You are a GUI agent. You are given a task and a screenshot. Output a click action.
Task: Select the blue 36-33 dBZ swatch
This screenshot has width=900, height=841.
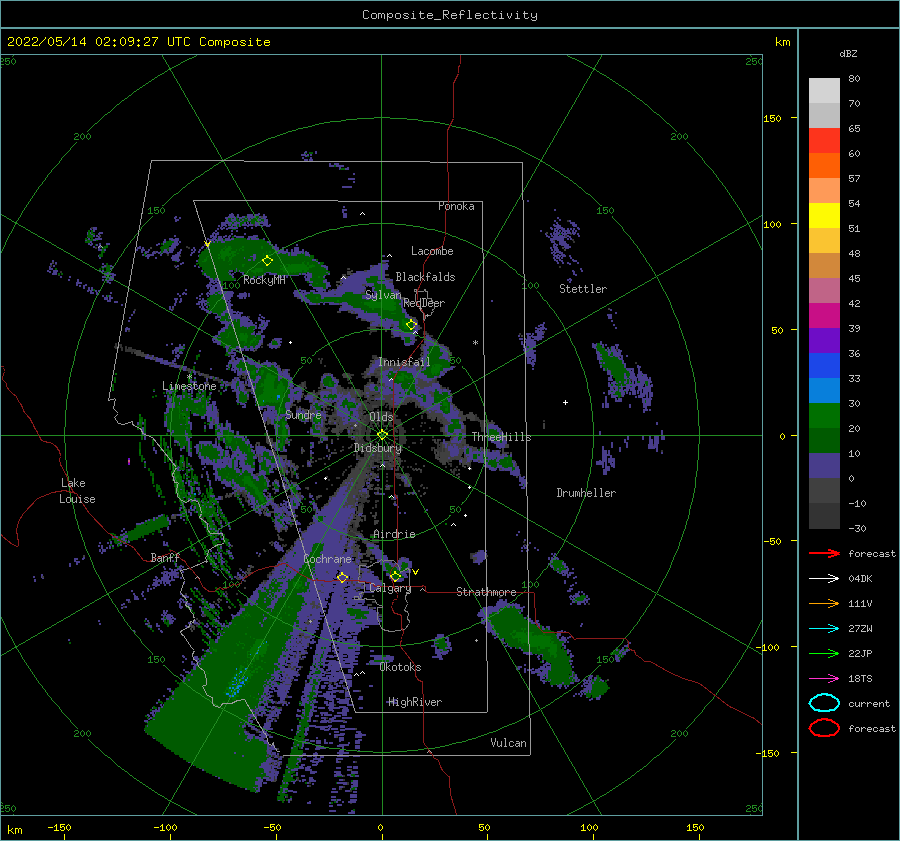[824, 365]
